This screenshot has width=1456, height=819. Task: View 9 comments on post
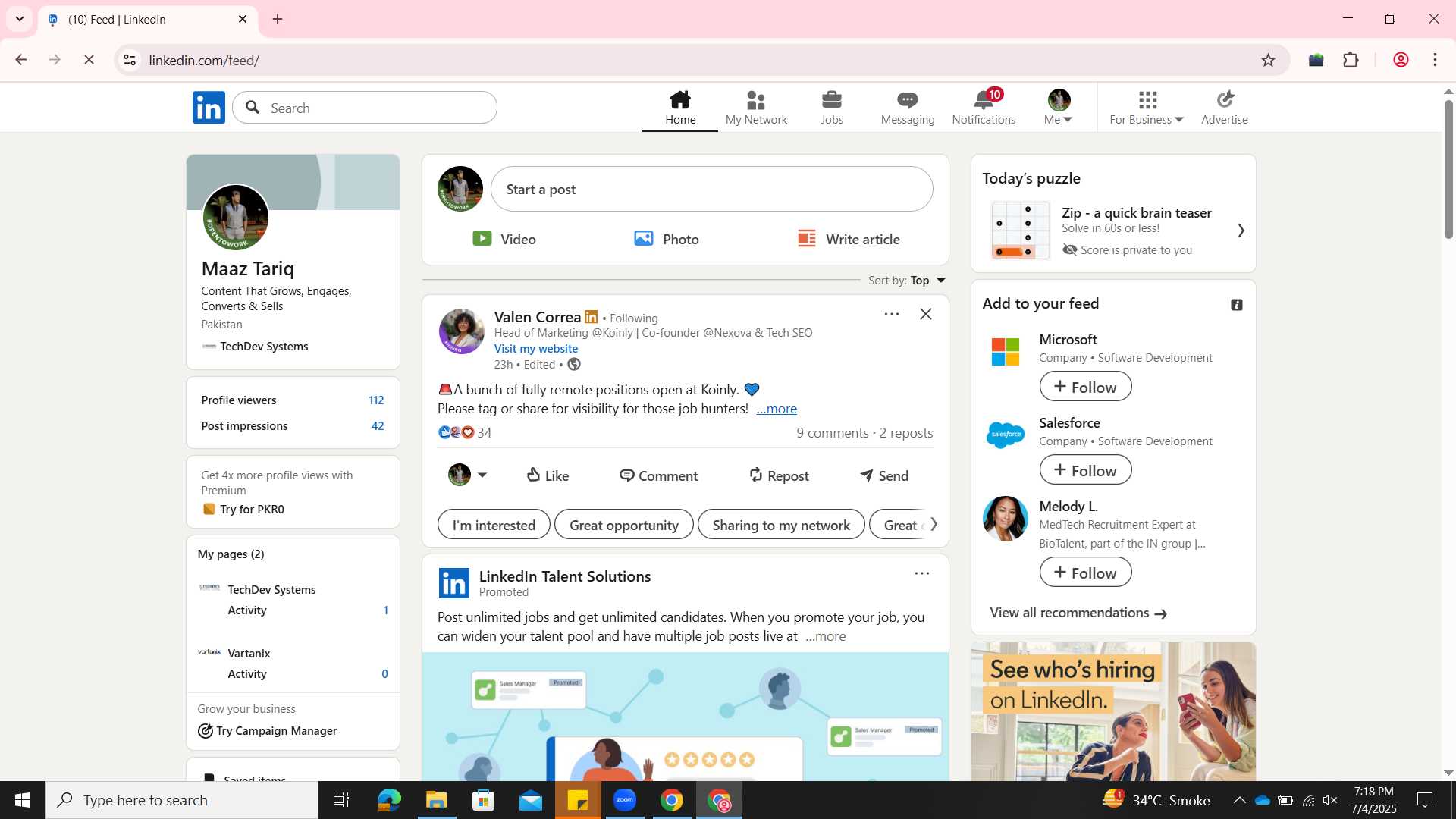[x=833, y=433]
